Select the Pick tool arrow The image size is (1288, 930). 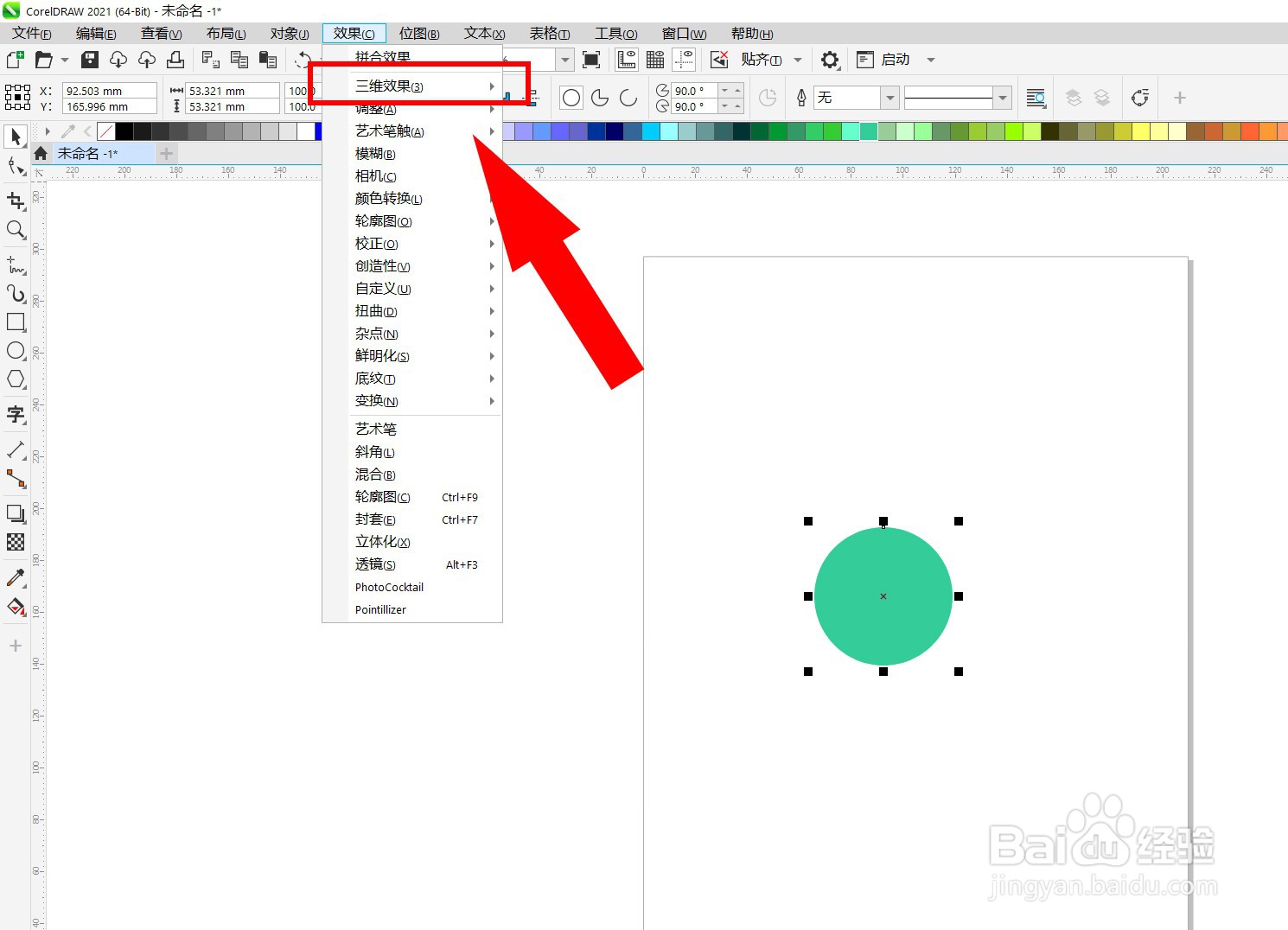(x=16, y=137)
